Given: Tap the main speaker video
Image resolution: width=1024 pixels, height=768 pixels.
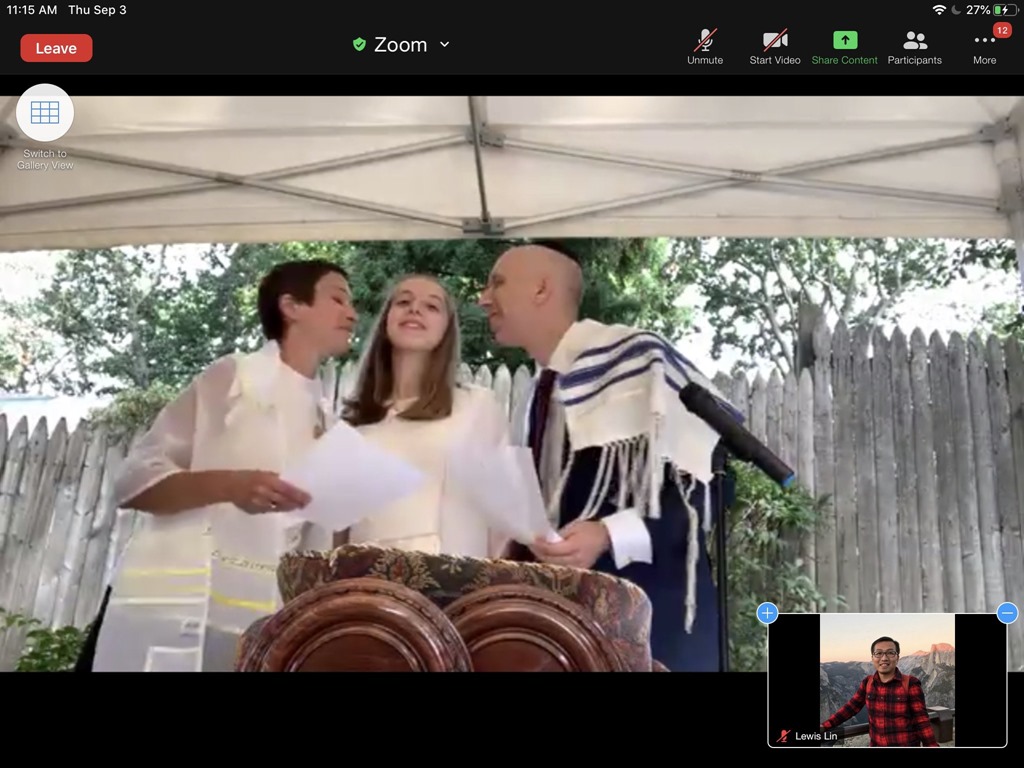Looking at the screenshot, I should [512, 384].
